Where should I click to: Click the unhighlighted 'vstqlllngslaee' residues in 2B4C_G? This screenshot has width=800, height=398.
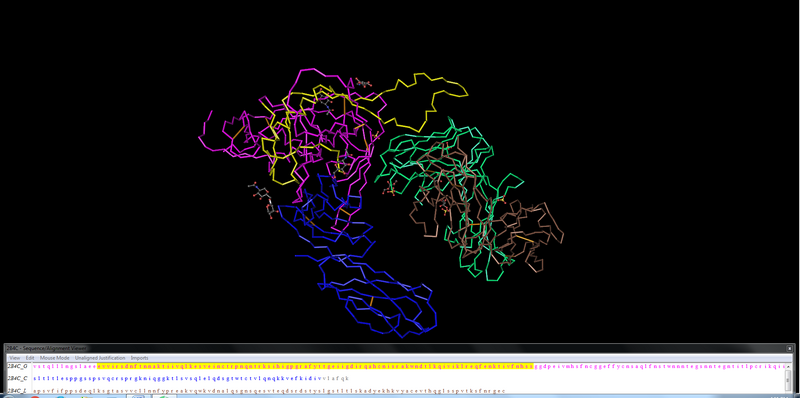point(65,366)
